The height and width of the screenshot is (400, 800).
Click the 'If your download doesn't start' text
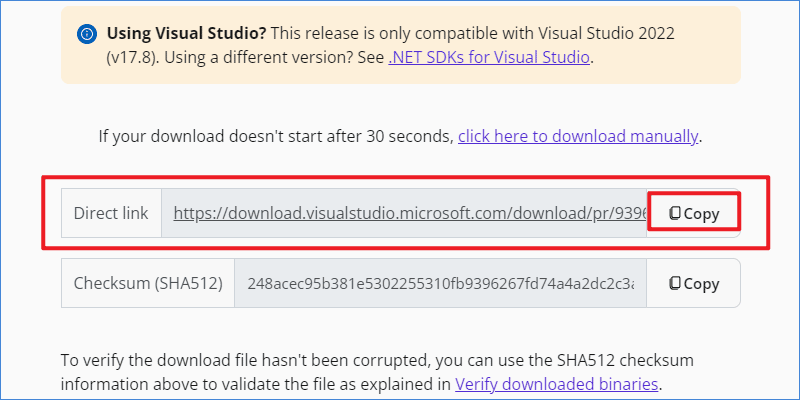click(276, 136)
